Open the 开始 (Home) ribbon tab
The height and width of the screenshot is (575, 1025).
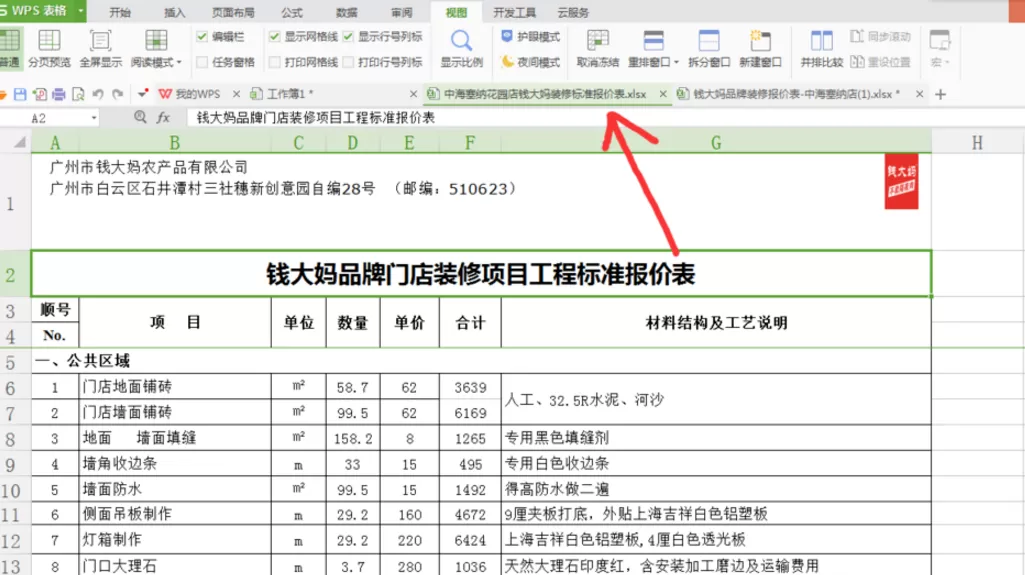(120, 12)
